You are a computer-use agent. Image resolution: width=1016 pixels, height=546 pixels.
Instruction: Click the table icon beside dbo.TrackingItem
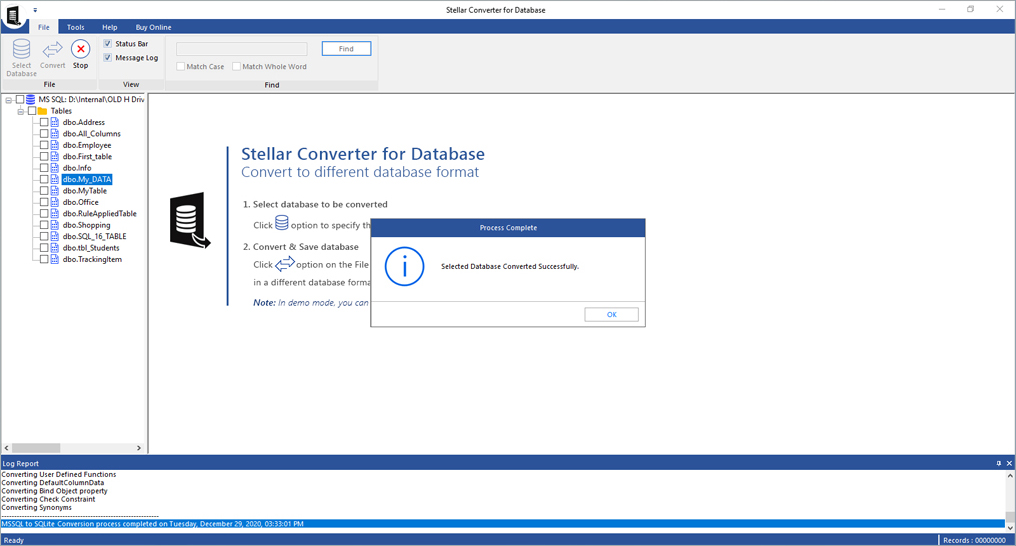point(55,259)
